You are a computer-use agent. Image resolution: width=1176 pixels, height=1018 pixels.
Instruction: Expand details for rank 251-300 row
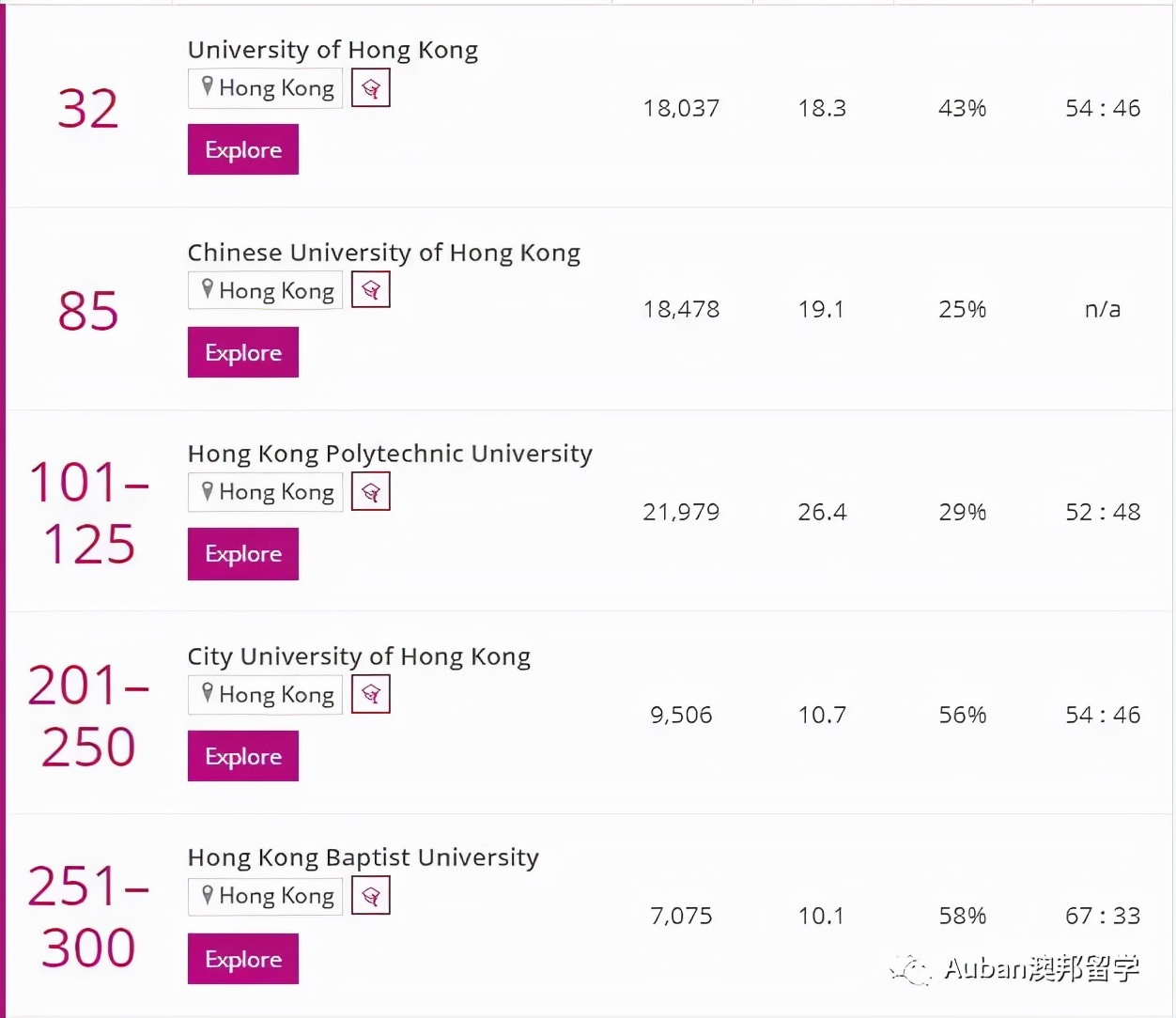click(242, 958)
